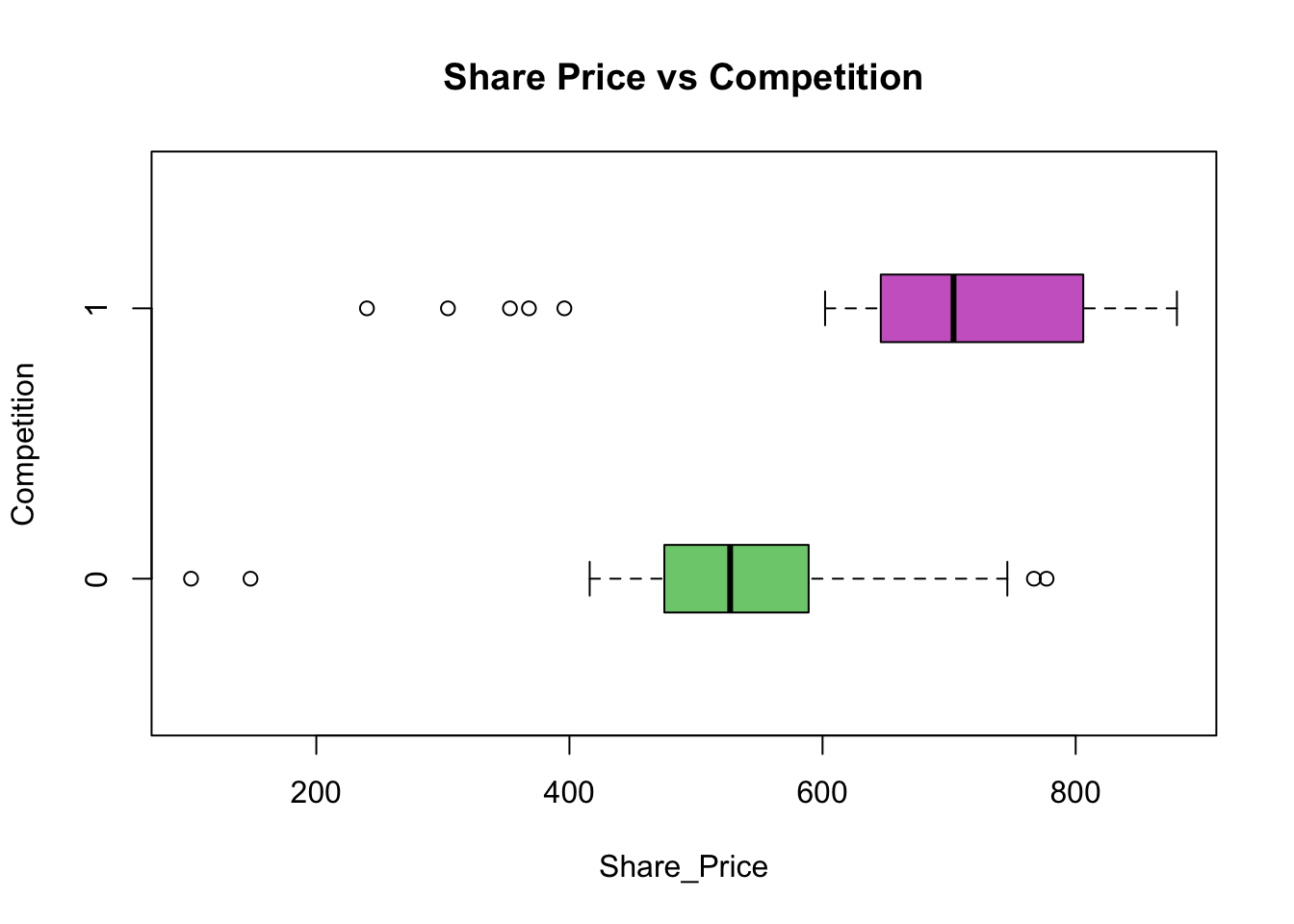Image resolution: width=1294 pixels, height=924 pixels.
Task: Click the lower whisker end cap of purple boxplot
Action: click(x=825, y=308)
